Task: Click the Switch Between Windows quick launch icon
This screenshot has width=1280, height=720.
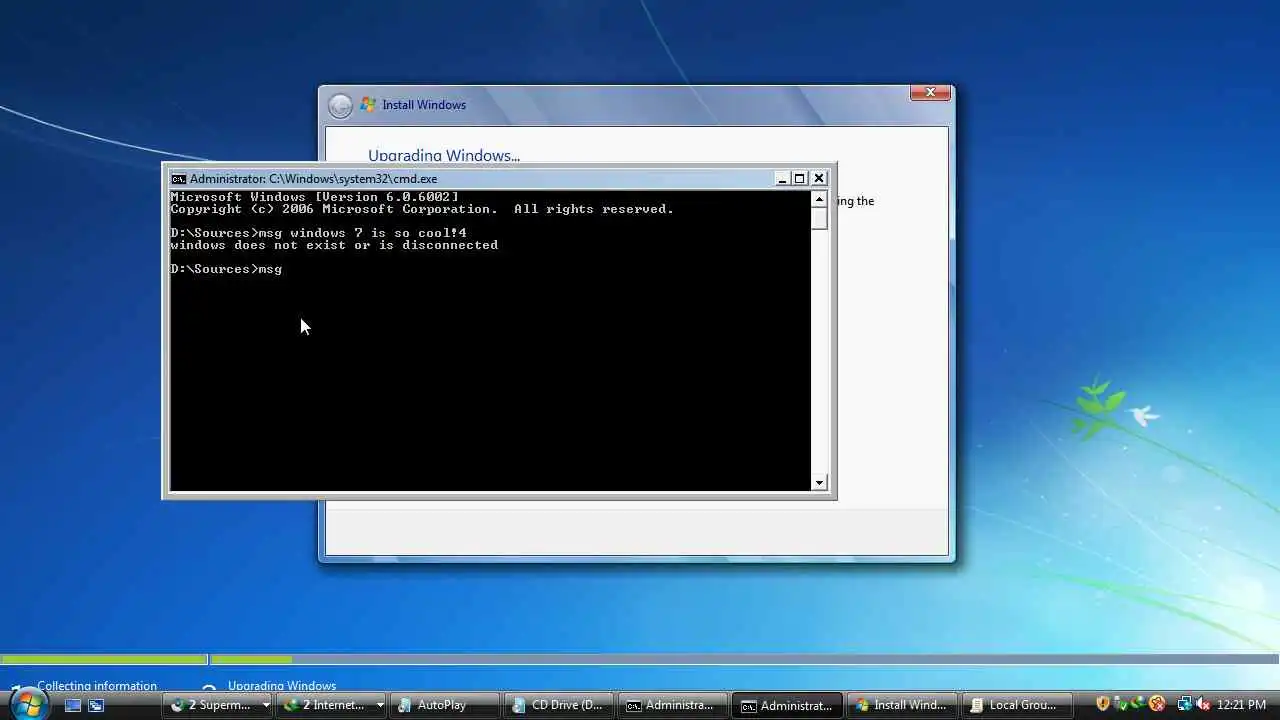Action: tap(96, 705)
